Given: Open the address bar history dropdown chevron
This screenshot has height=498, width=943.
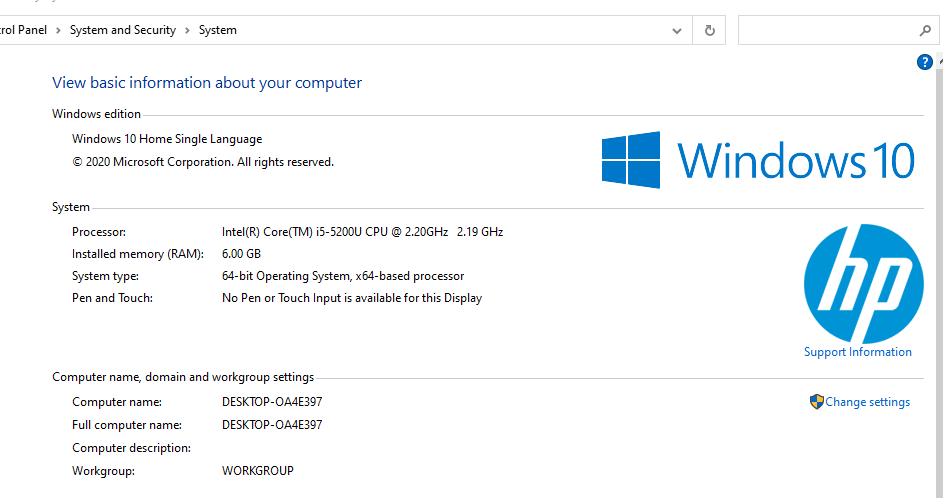Looking at the screenshot, I should [677, 30].
